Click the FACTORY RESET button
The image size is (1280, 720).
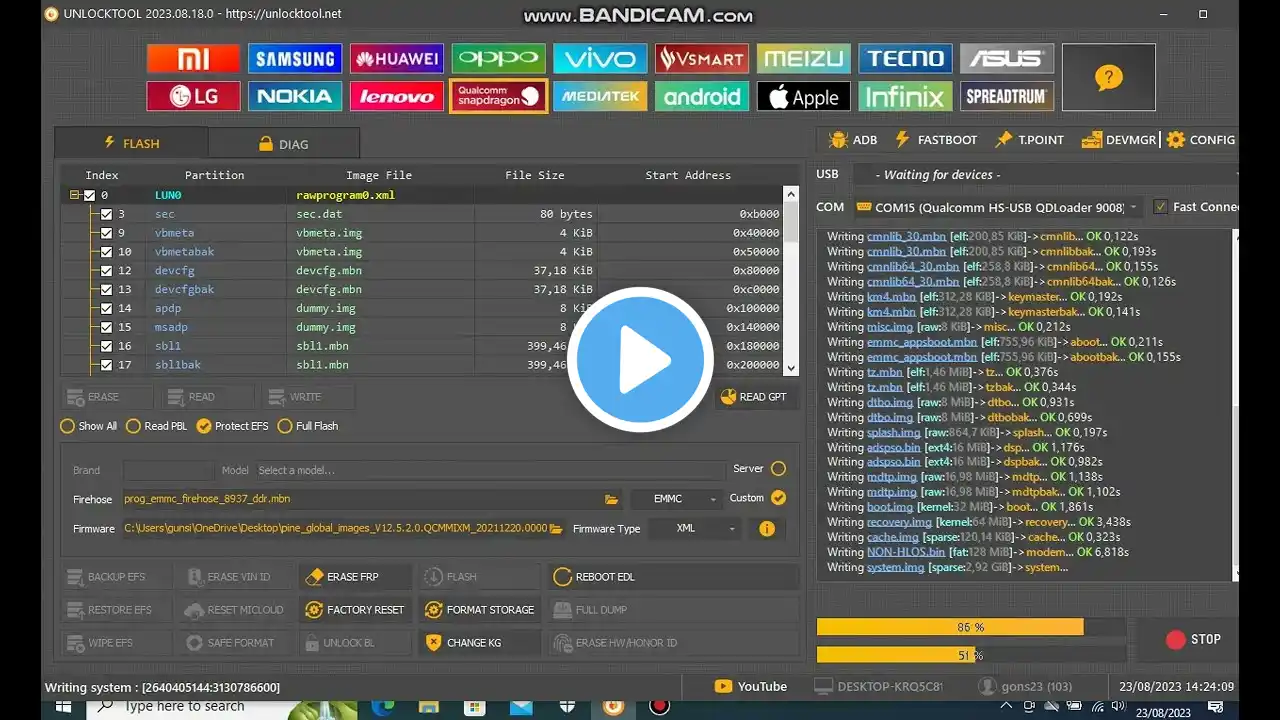(355, 610)
